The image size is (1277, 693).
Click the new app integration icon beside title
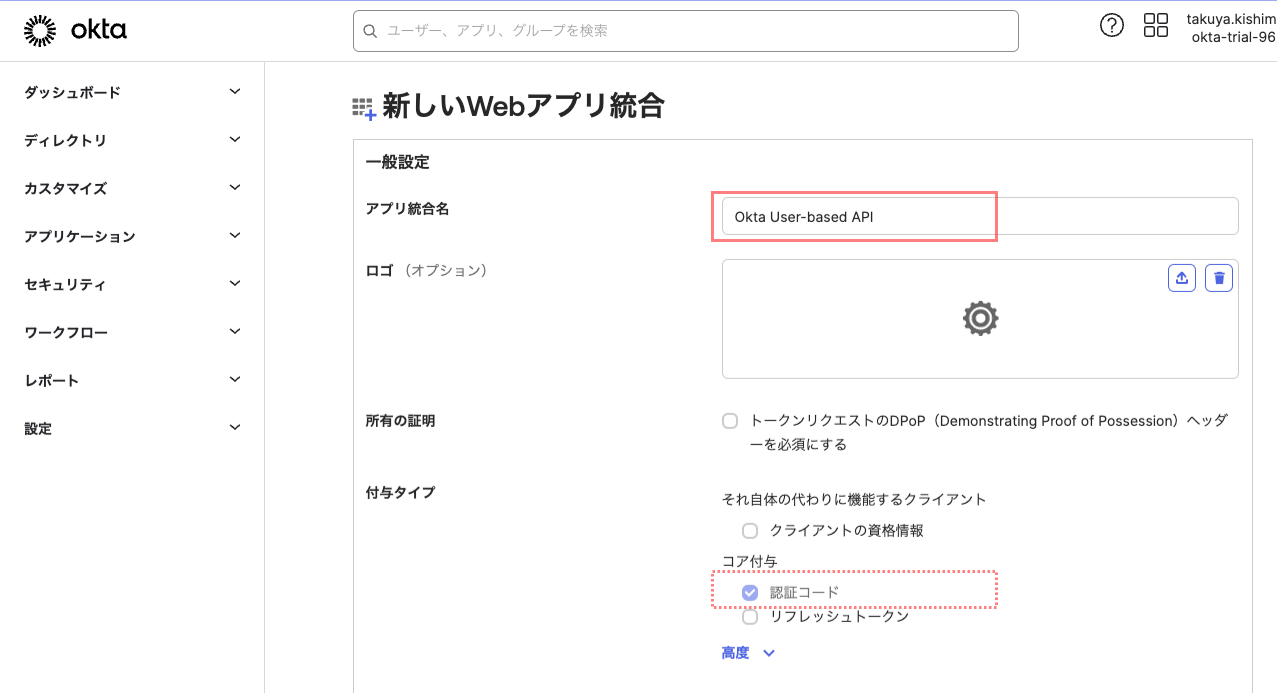tap(363, 109)
